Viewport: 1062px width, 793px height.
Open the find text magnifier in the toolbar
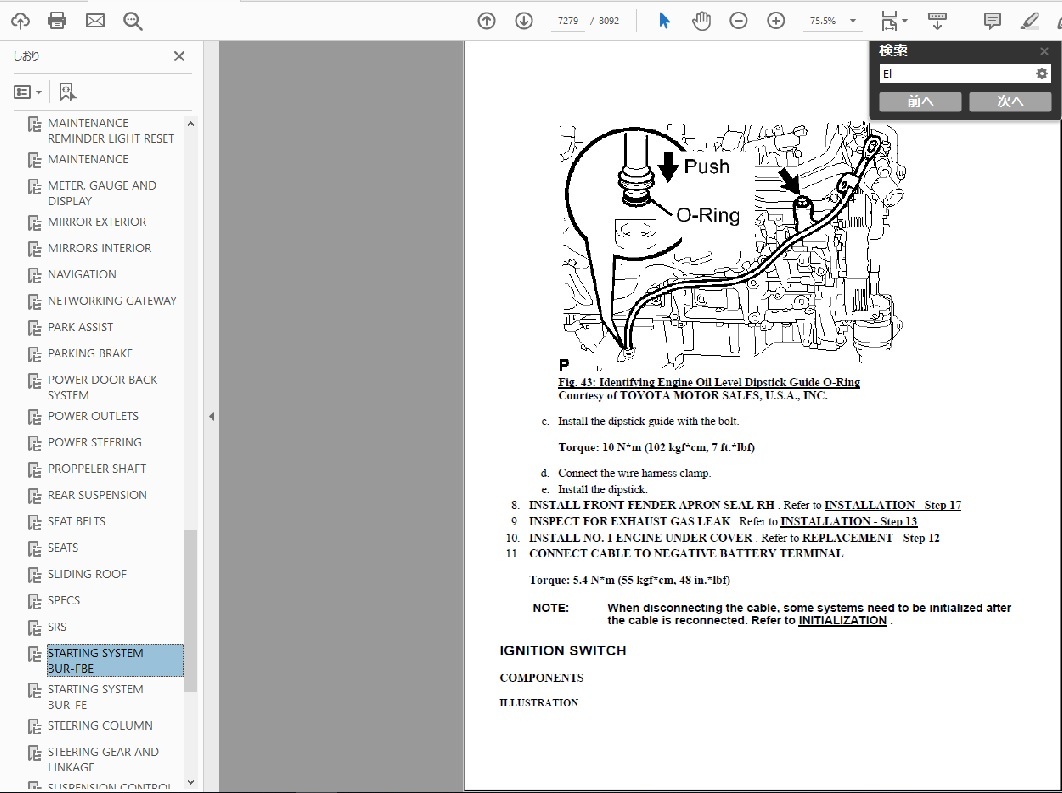pos(133,21)
